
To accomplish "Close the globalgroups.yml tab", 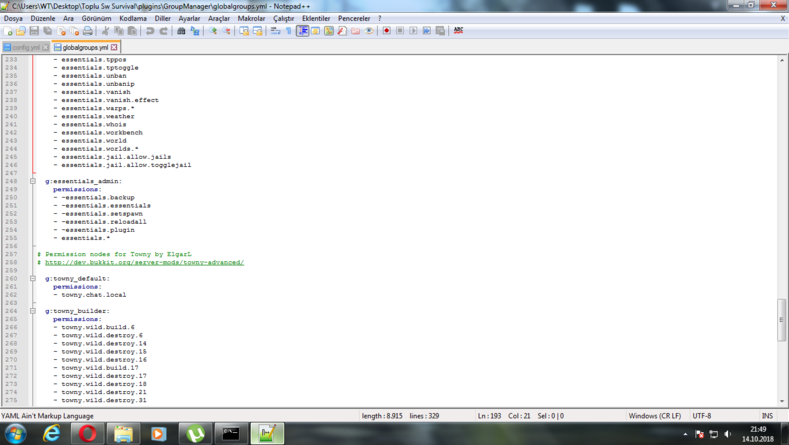I will (114, 47).
